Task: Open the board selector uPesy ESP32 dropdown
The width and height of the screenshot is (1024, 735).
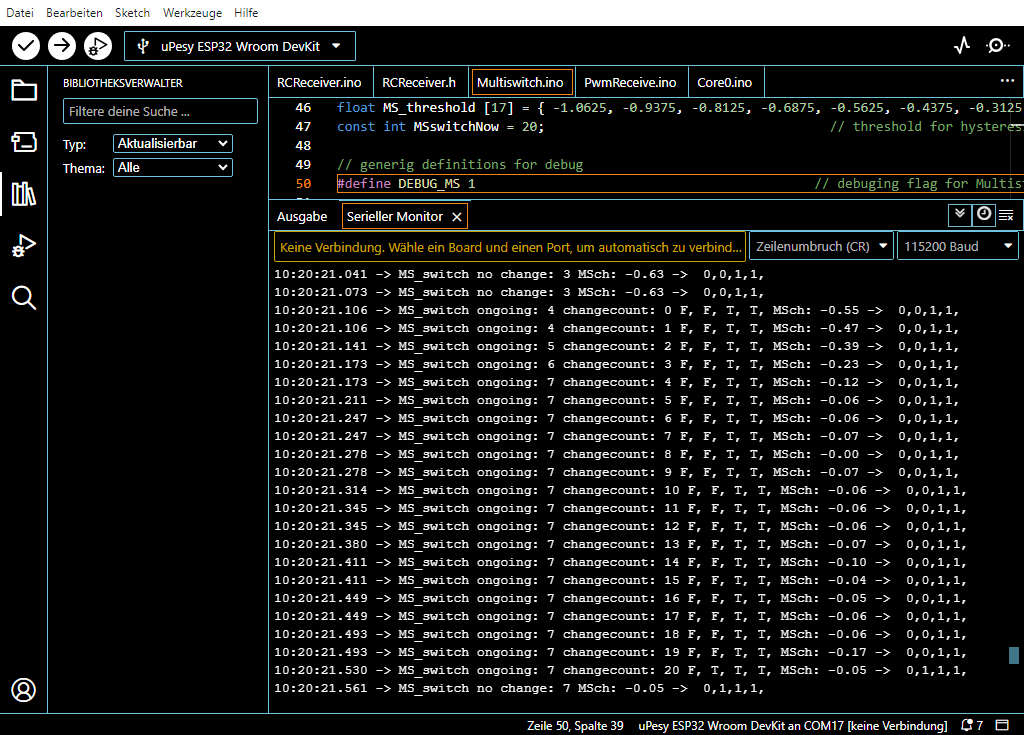Action: (239, 45)
